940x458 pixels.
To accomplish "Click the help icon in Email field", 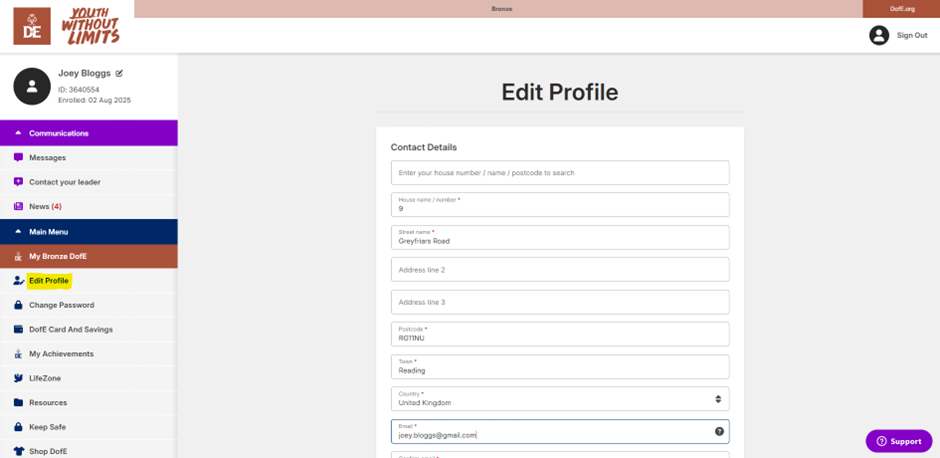I will (x=718, y=431).
